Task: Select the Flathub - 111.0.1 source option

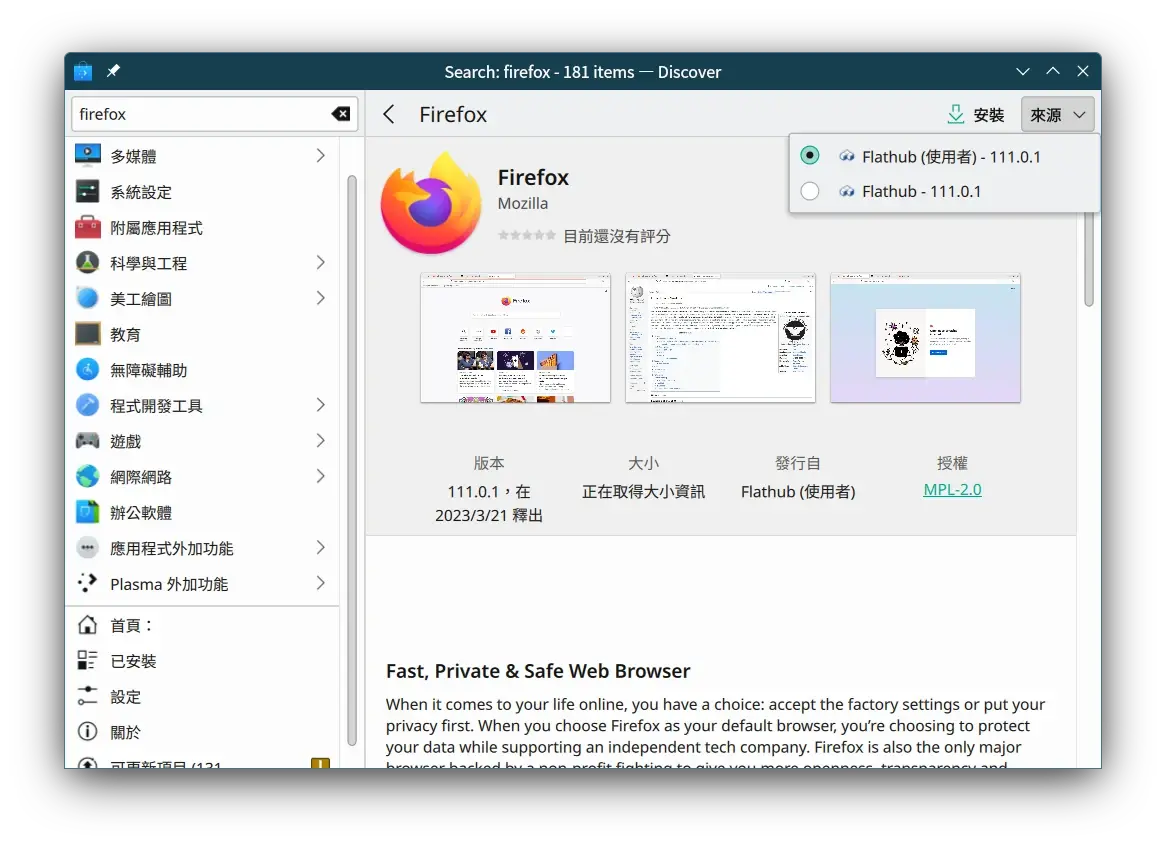Action: (x=810, y=191)
